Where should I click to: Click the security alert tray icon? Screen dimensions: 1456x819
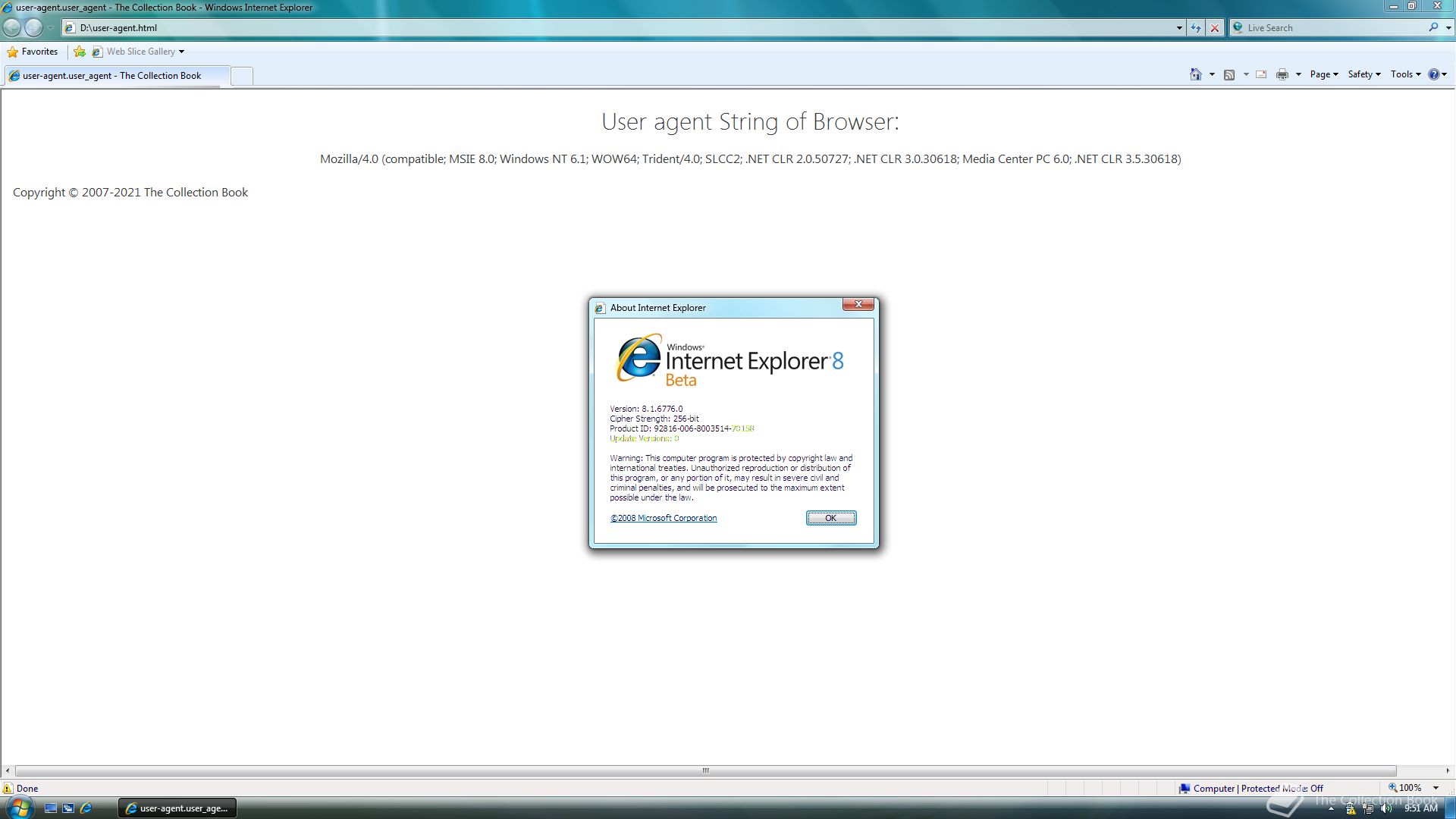(x=1351, y=808)
